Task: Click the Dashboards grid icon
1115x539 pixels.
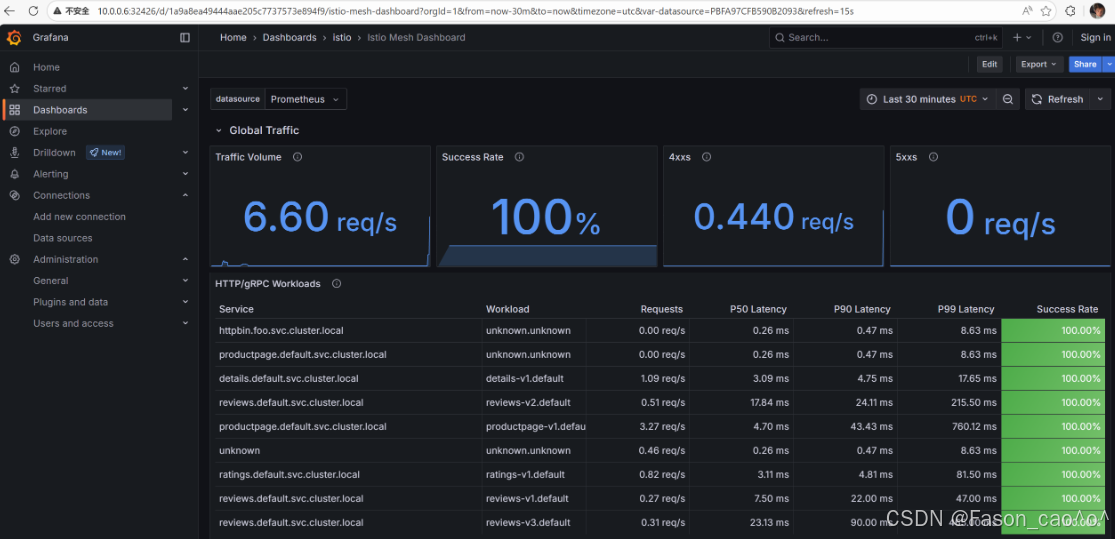Action: point(14,110)
